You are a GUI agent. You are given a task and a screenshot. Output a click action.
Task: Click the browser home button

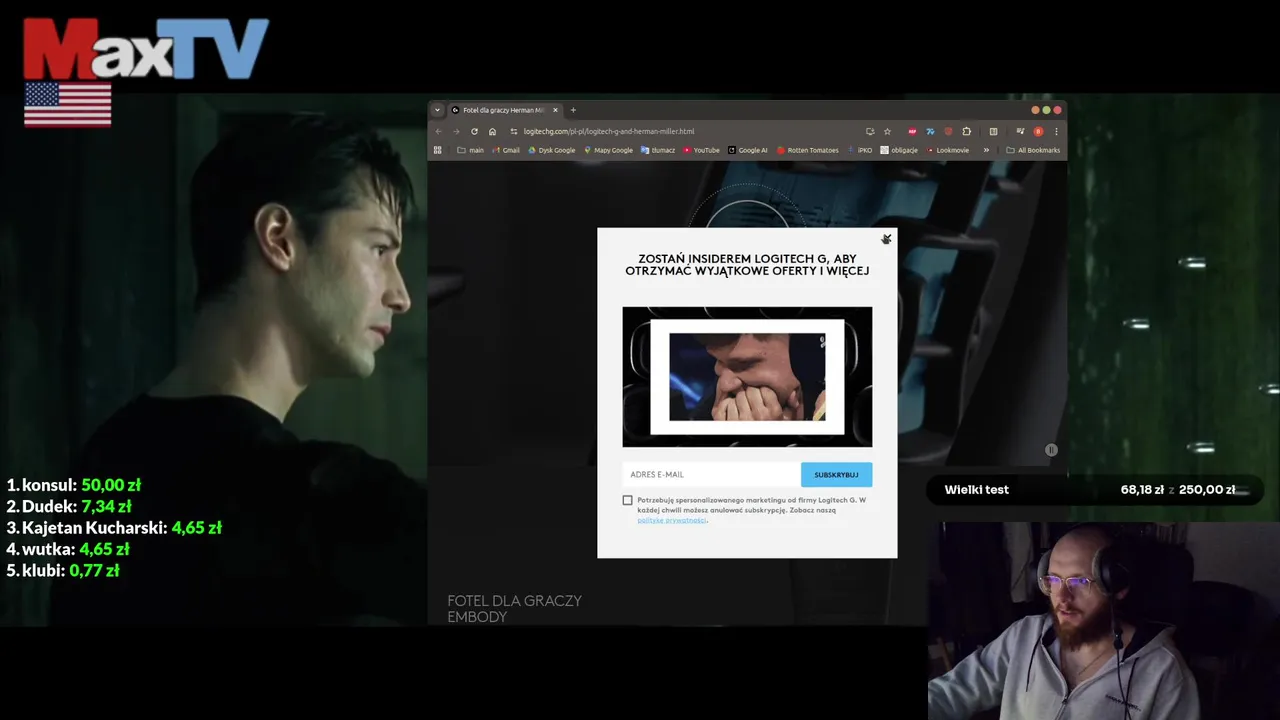[492, 131]
